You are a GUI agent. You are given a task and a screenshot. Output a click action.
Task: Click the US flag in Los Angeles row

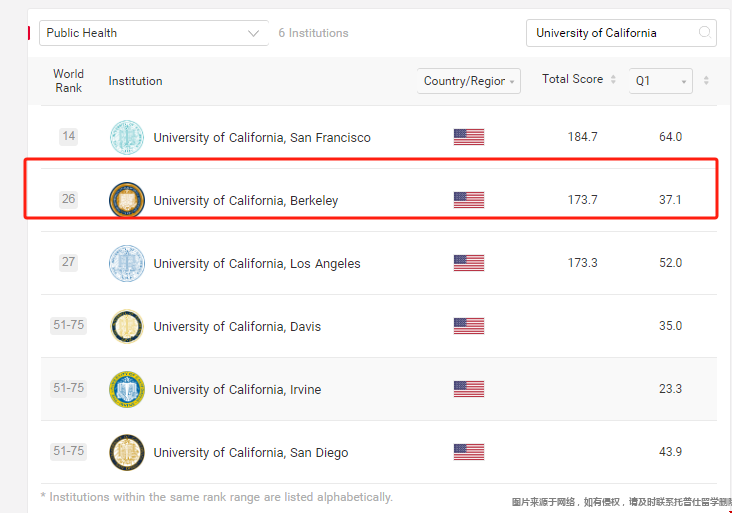(x=469, y=263)
